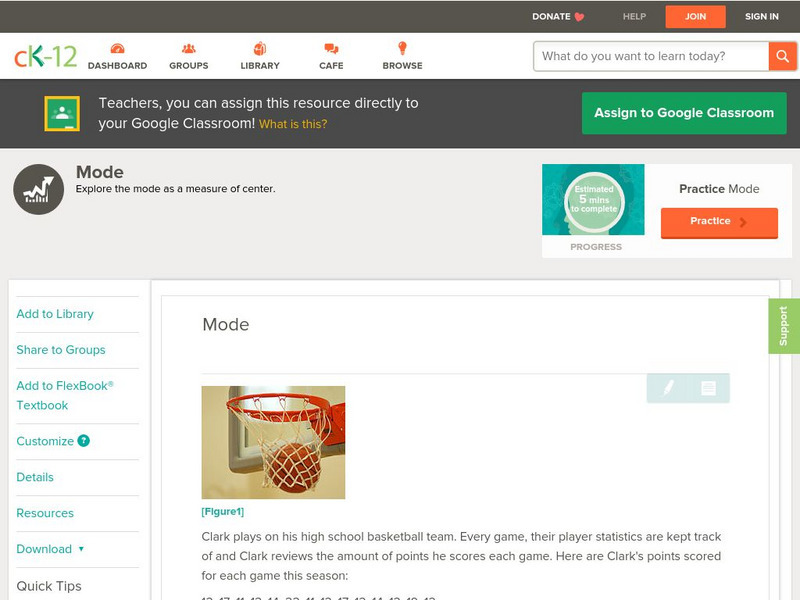Click the CK-12 logo
Image resolution: width=800 pixels, height=600 pixels.
45,56
